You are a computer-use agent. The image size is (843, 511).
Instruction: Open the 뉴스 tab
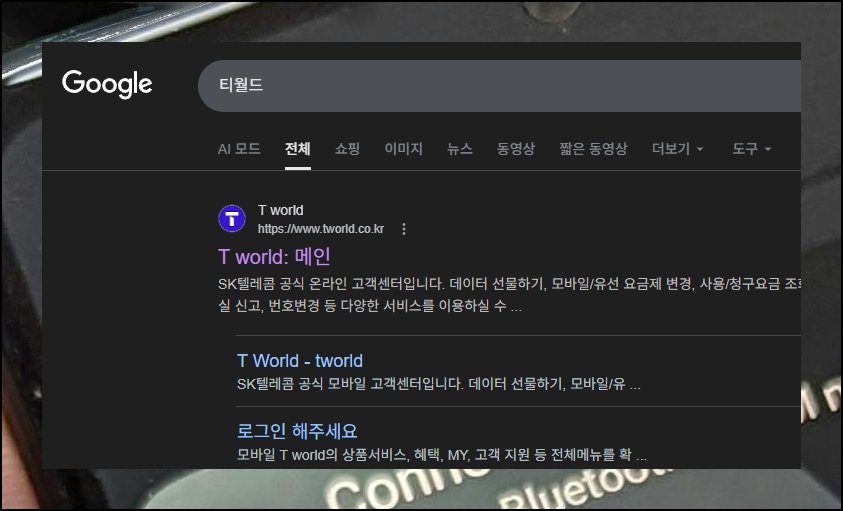[460, 148]
